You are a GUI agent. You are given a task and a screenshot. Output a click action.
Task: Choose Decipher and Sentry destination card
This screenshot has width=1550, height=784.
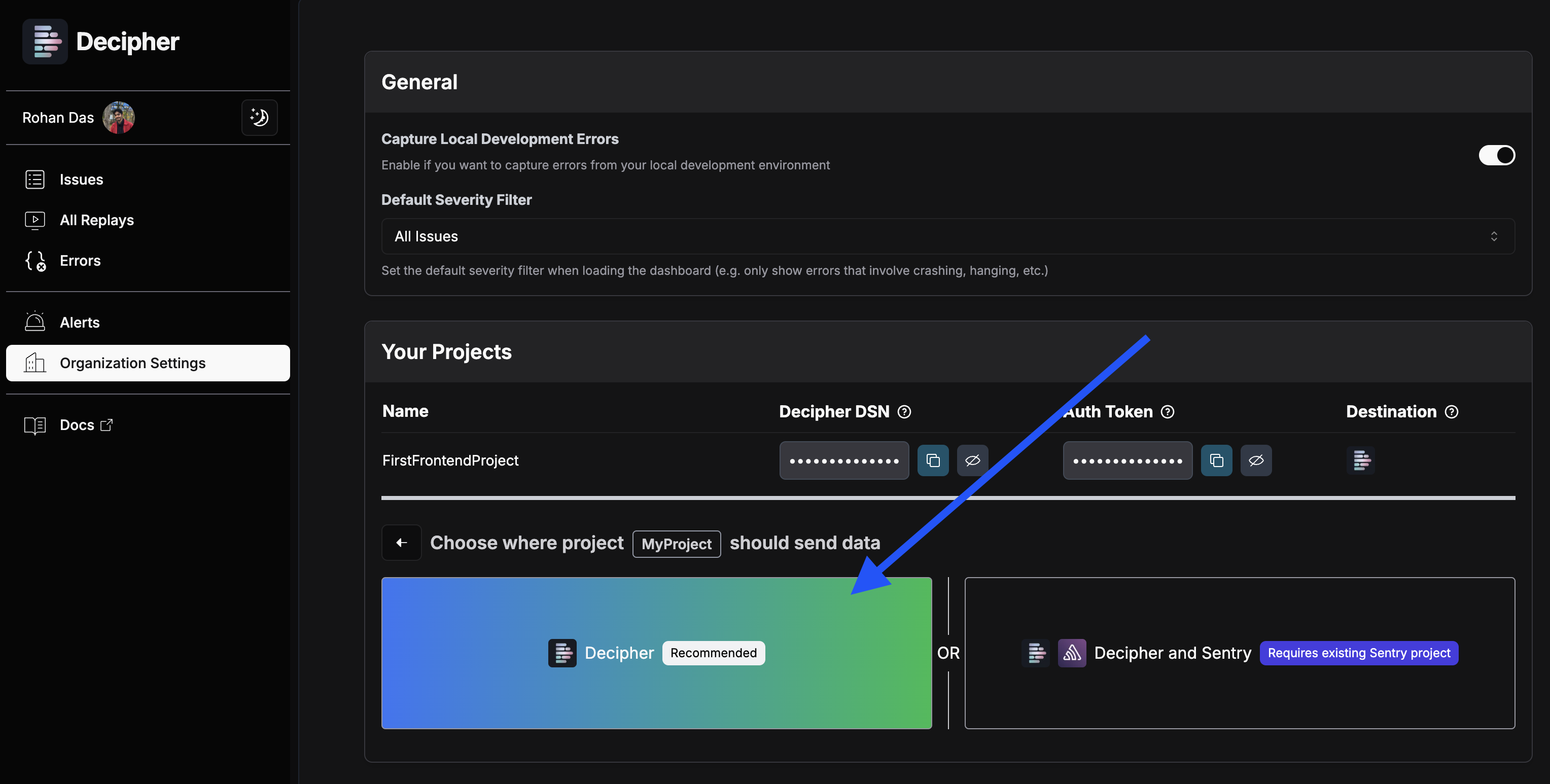coord(1240,653)
